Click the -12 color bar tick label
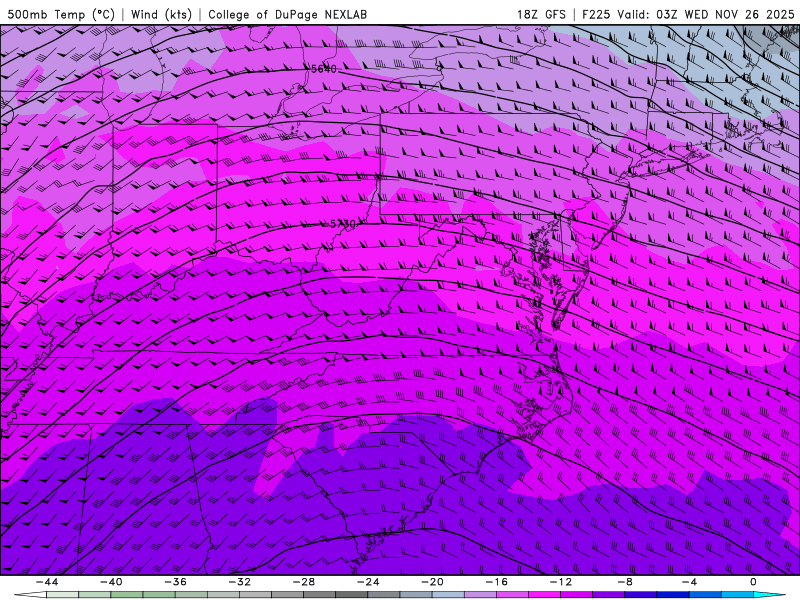The image size is (800, 600). [x=561, y=582]
